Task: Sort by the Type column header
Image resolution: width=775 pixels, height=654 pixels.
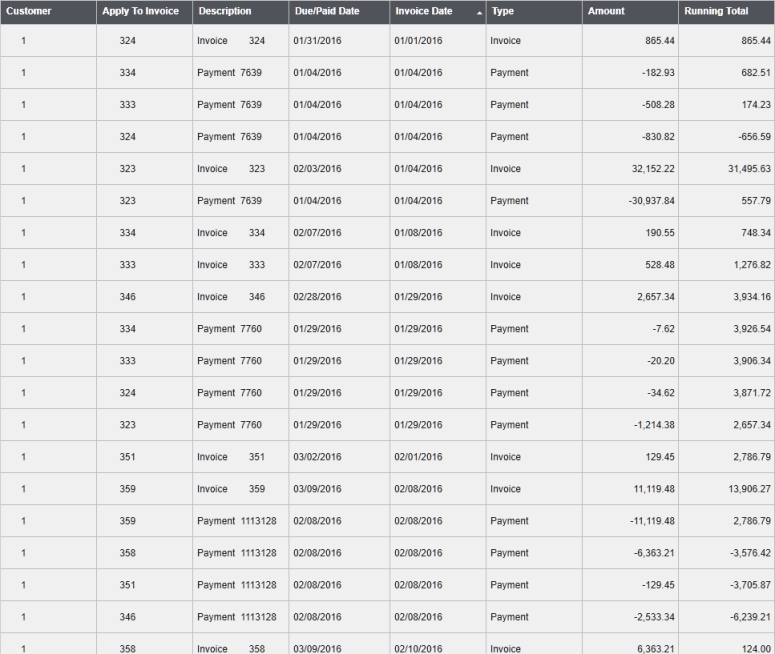Action: 502,11
